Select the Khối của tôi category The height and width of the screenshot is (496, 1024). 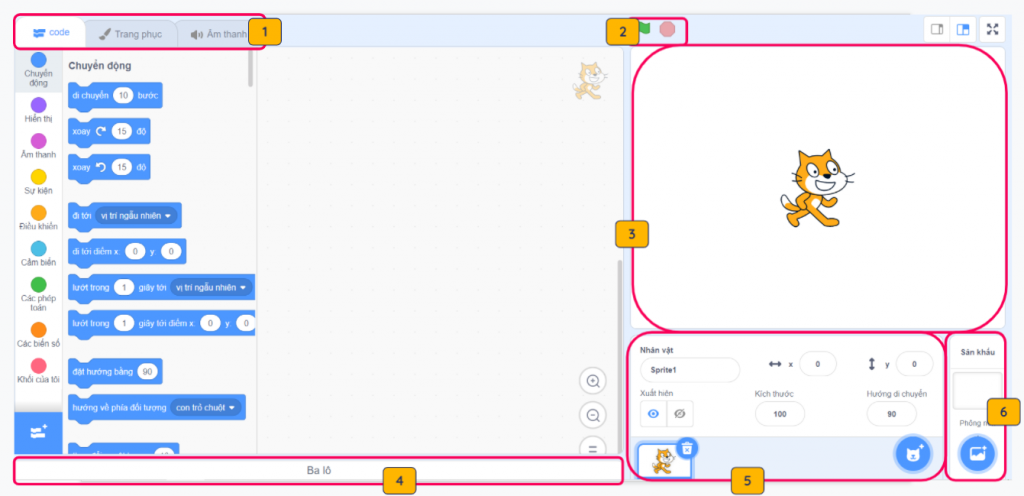tap(39, 371)
